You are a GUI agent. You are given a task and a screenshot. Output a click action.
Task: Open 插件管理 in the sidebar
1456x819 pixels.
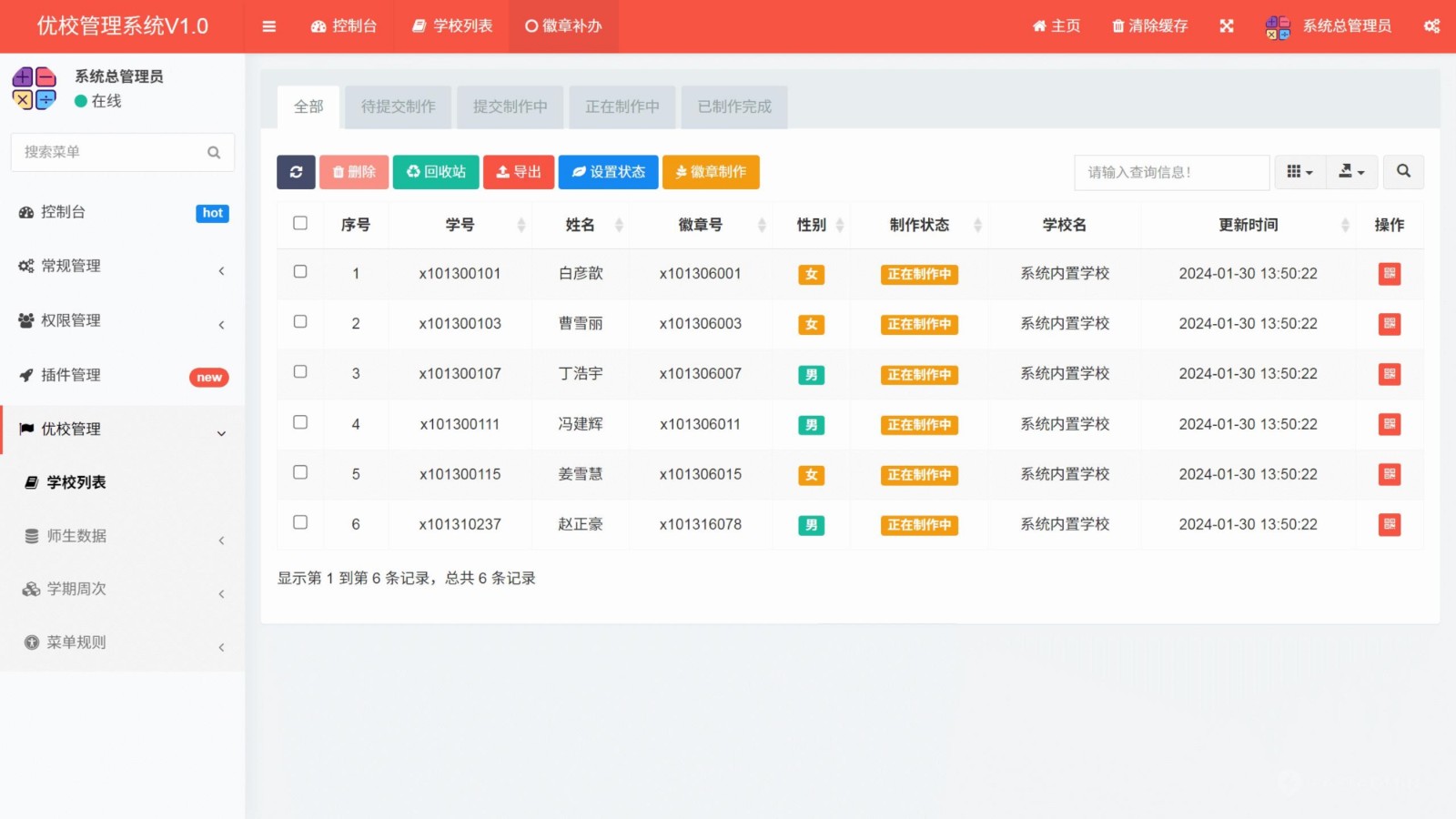coord(123,375)
